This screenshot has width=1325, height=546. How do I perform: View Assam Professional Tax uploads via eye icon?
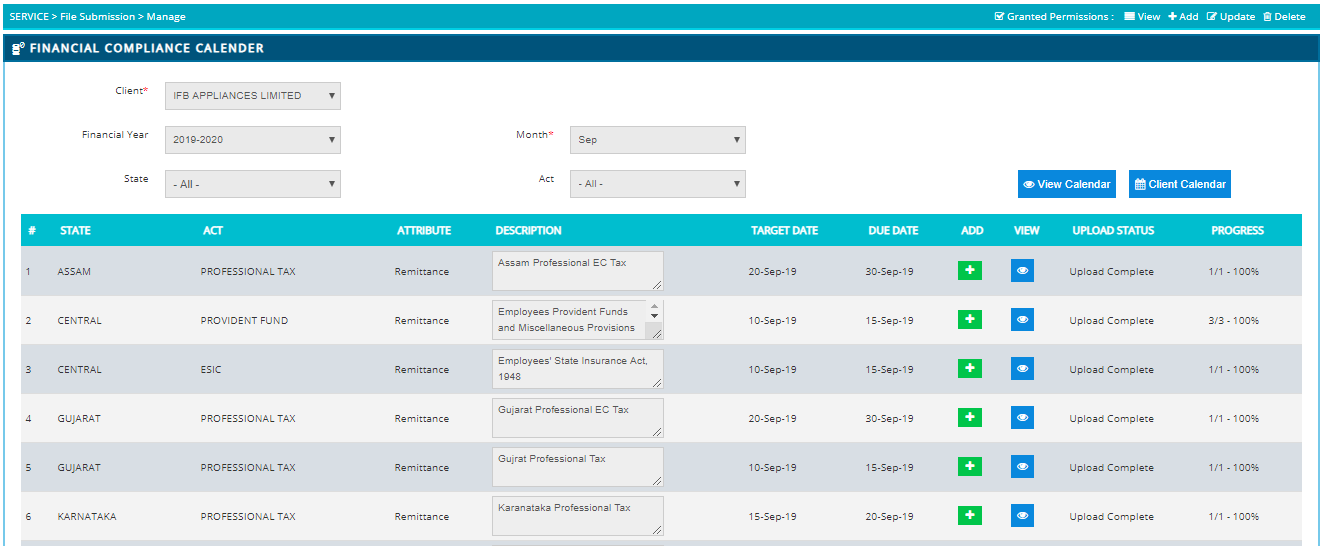1022,271
